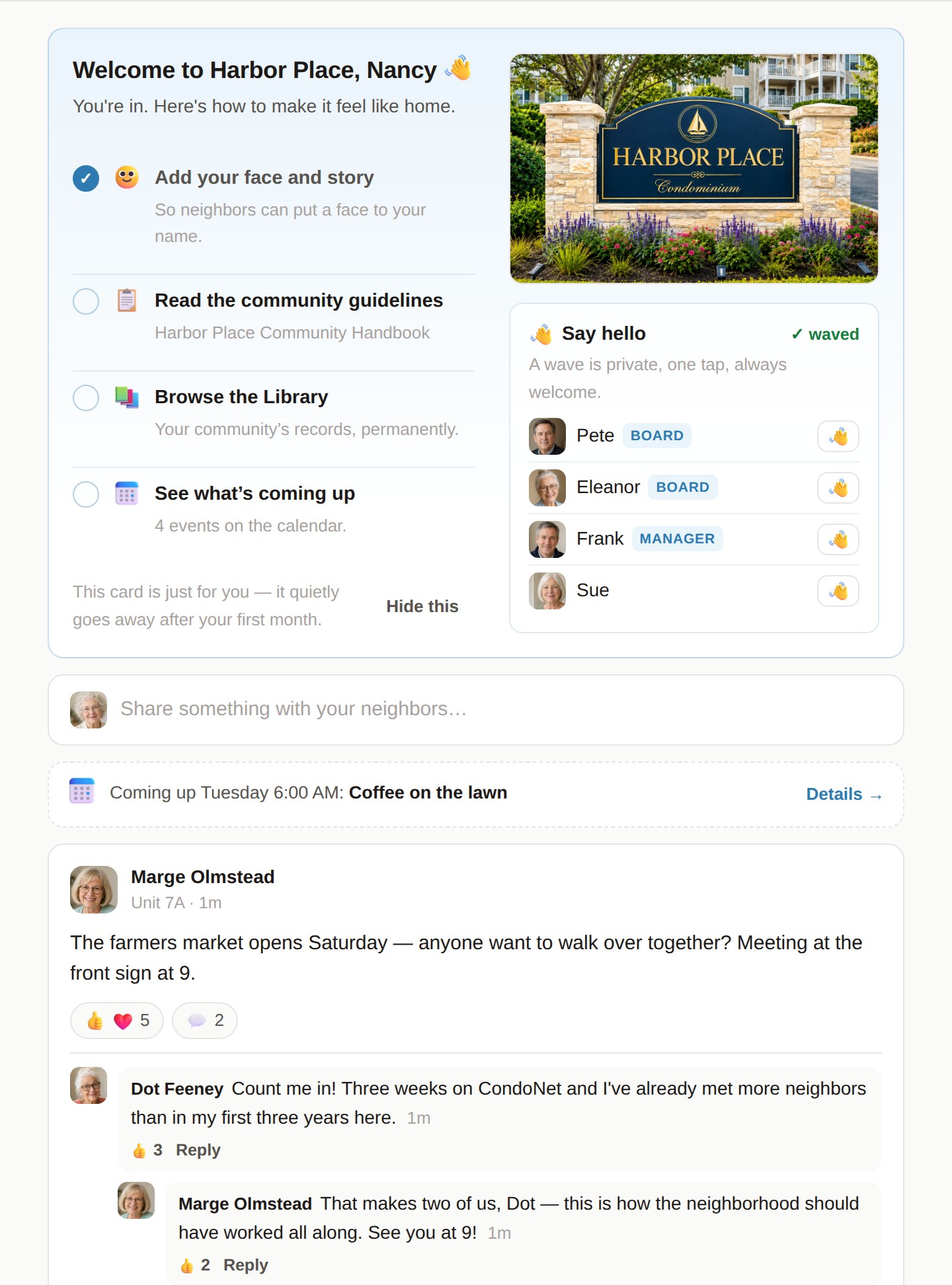Click Frank's MANAGER badge

pos(677,539)
